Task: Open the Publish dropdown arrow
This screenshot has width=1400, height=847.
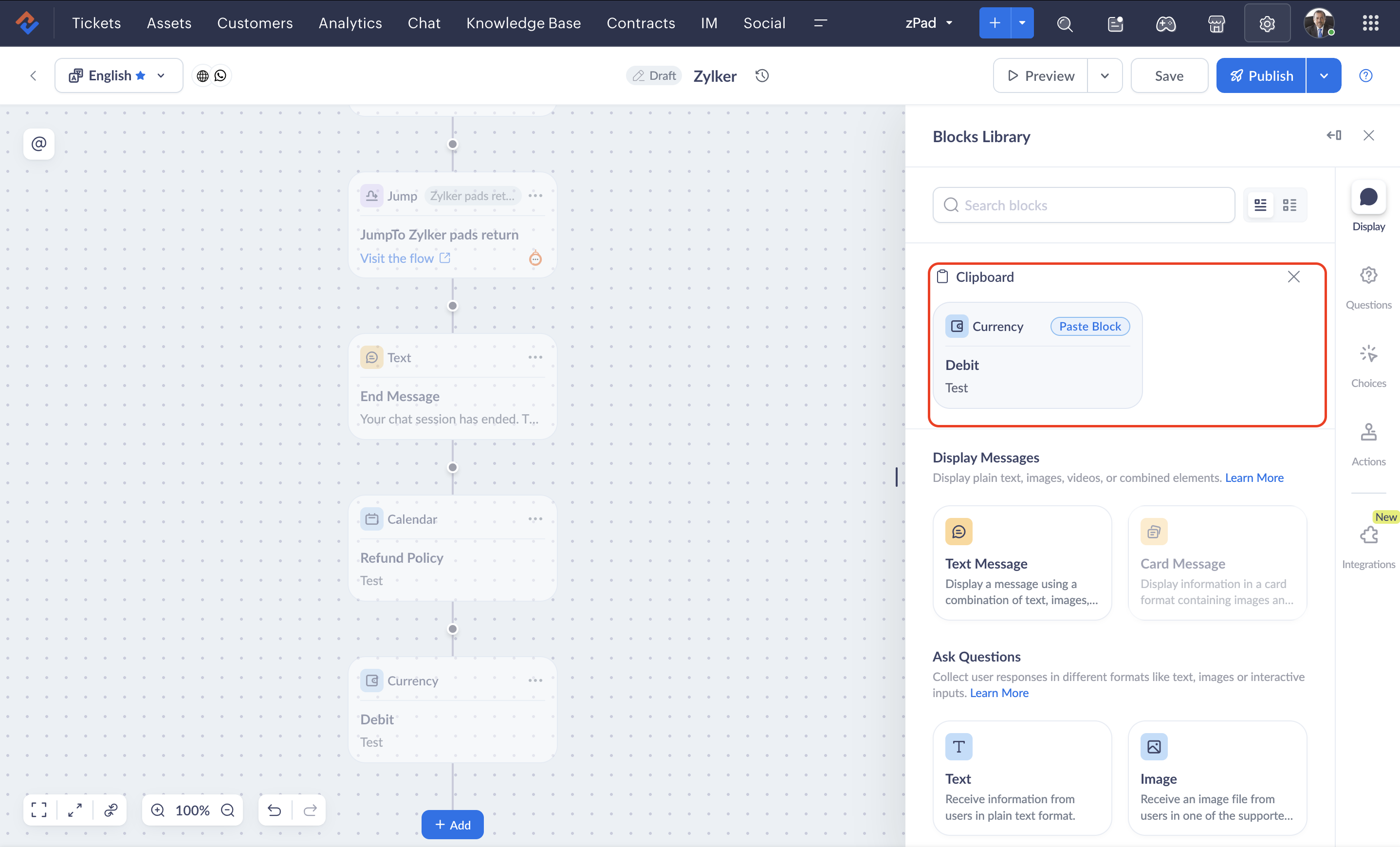Action: tap(1323, 75)
